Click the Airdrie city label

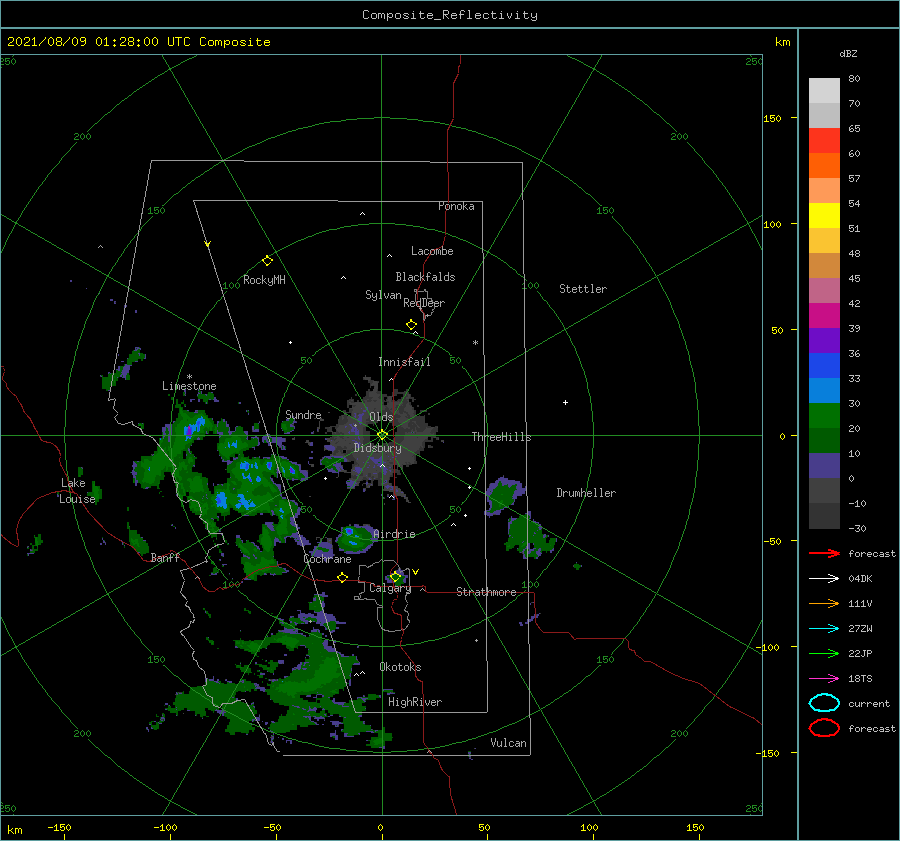394,534
